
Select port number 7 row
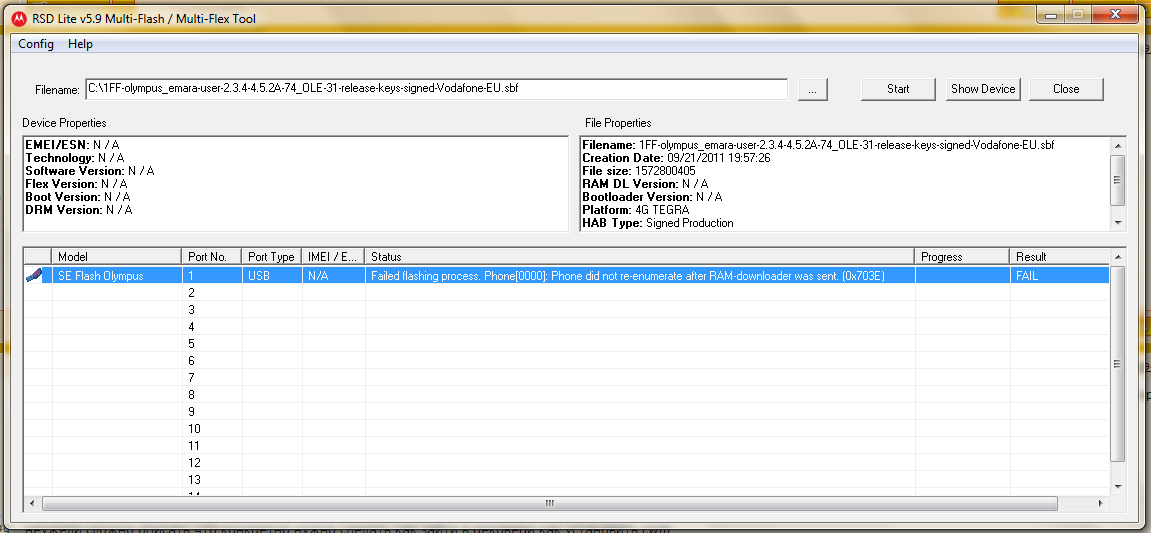coord(566,377)
